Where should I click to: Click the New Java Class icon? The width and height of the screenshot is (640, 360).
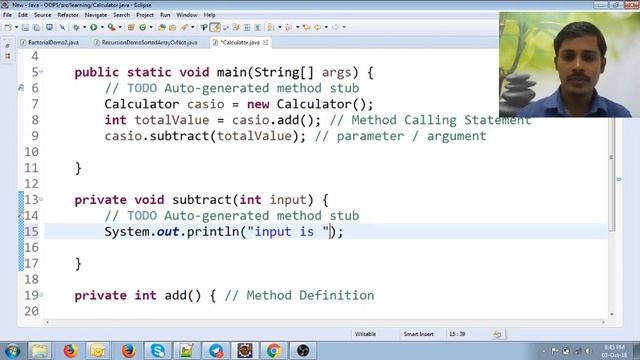click(142, 27)
